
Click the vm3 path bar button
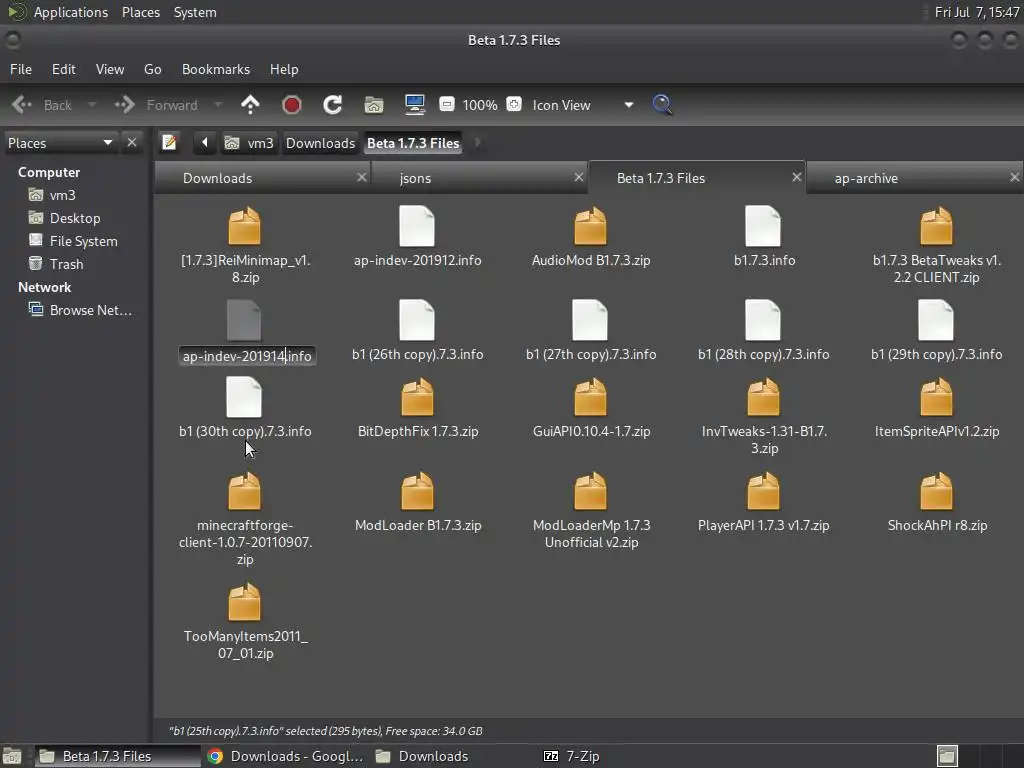[249, 142]
